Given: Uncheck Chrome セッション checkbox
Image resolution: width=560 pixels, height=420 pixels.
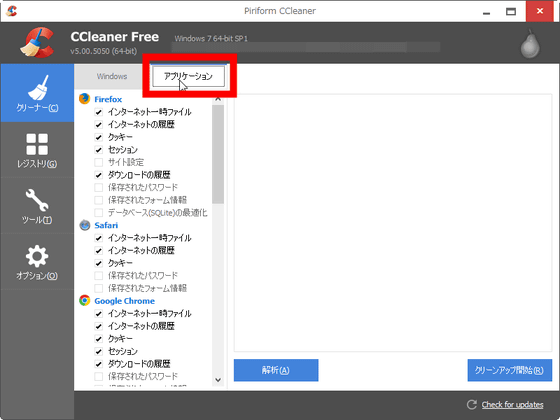Looking at the screenshot, I should (99, 351).
